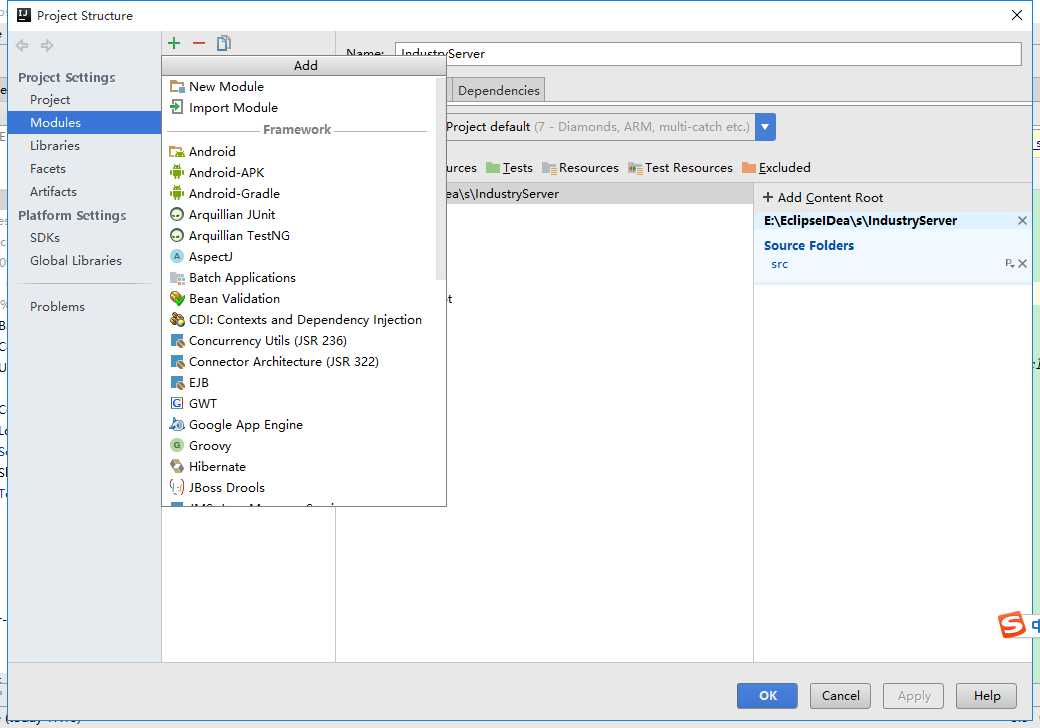The height and width of the screenshot is (728, 1040).
Task: Remove the IndustryServer content root
Action: coord(1022,221)
